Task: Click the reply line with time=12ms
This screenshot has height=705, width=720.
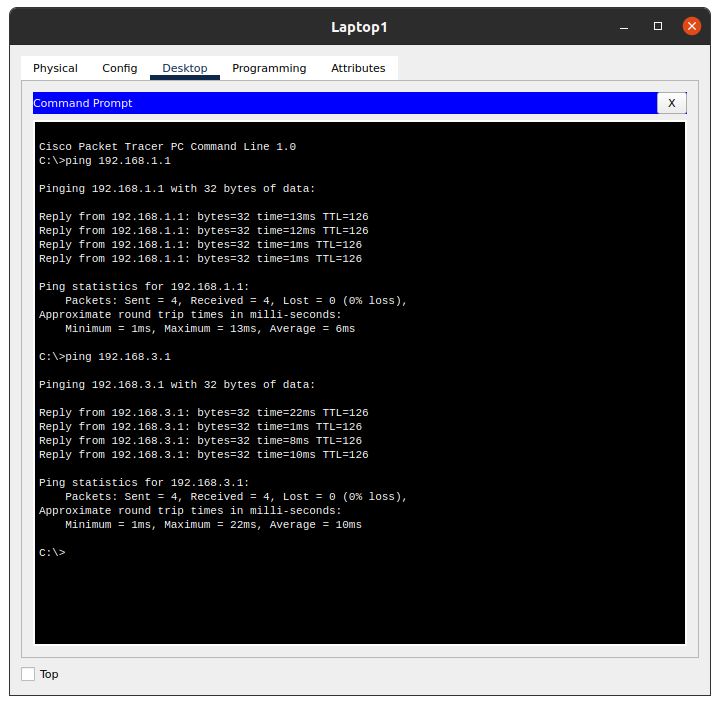Action: point(203,231)
